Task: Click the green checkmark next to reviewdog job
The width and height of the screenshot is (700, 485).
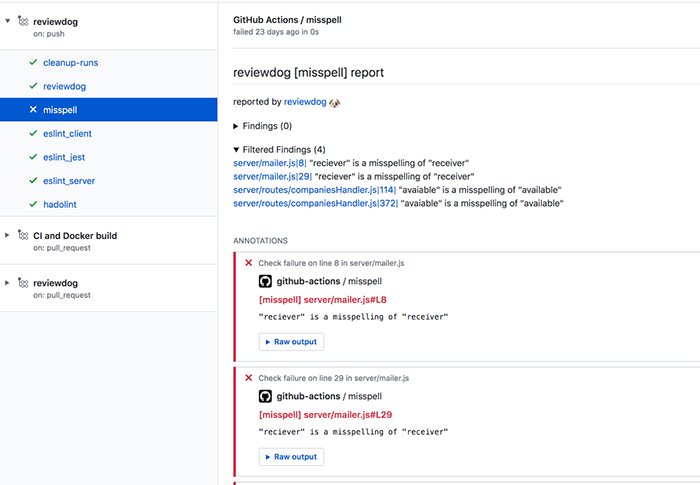Action: pos(33,86)
